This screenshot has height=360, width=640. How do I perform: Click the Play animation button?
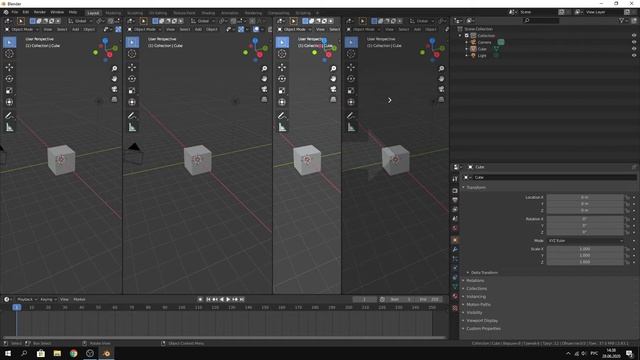tap(228, 300)
